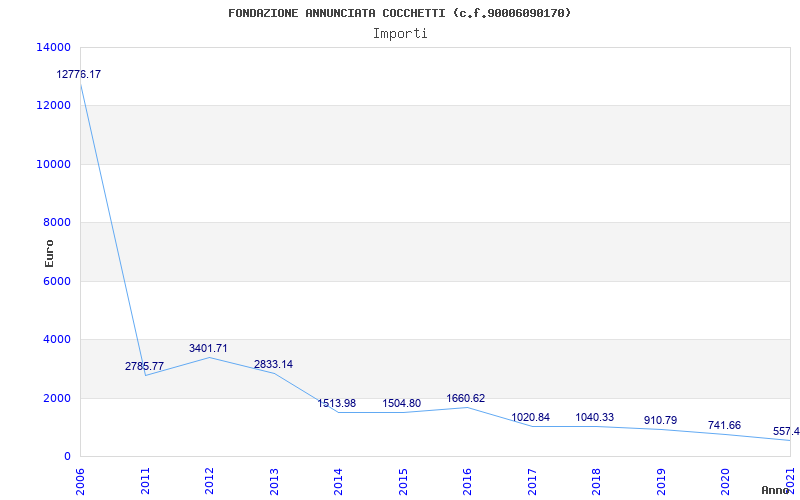Click the 2006 year label
This screenshot has height=500, width=800.
(81, 481)
